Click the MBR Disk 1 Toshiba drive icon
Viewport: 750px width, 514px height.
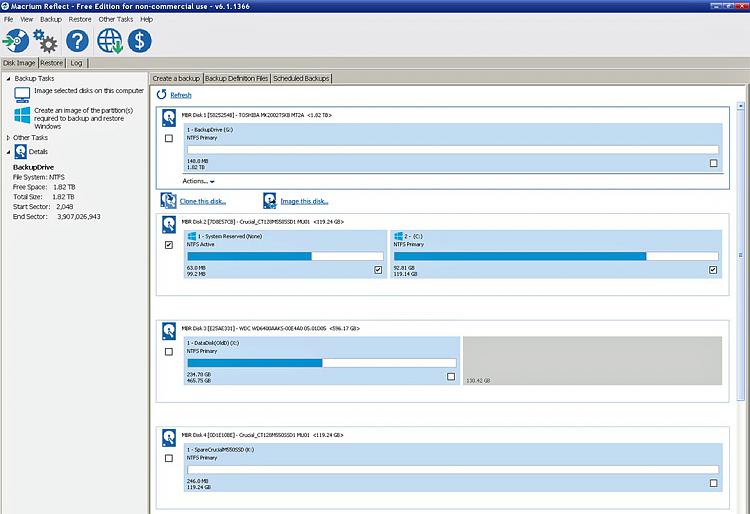click(x=169, y=118)
